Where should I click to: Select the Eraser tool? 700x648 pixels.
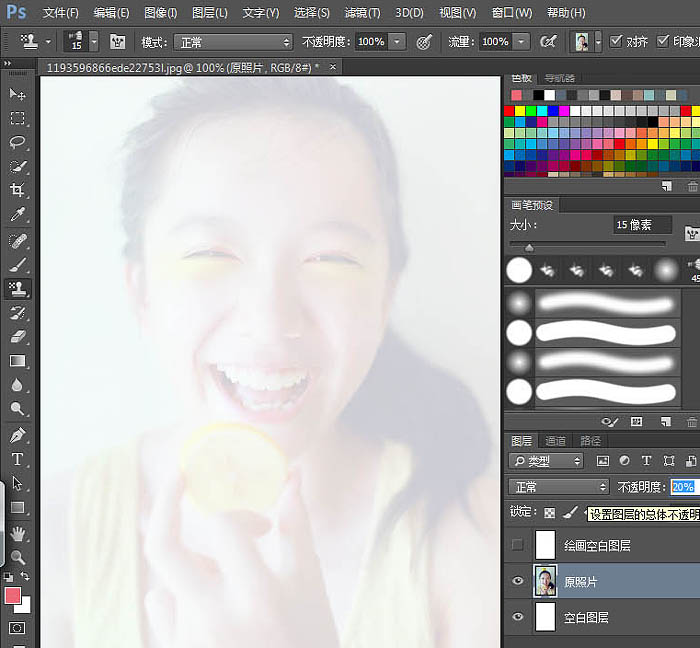(x=17, y=337)
